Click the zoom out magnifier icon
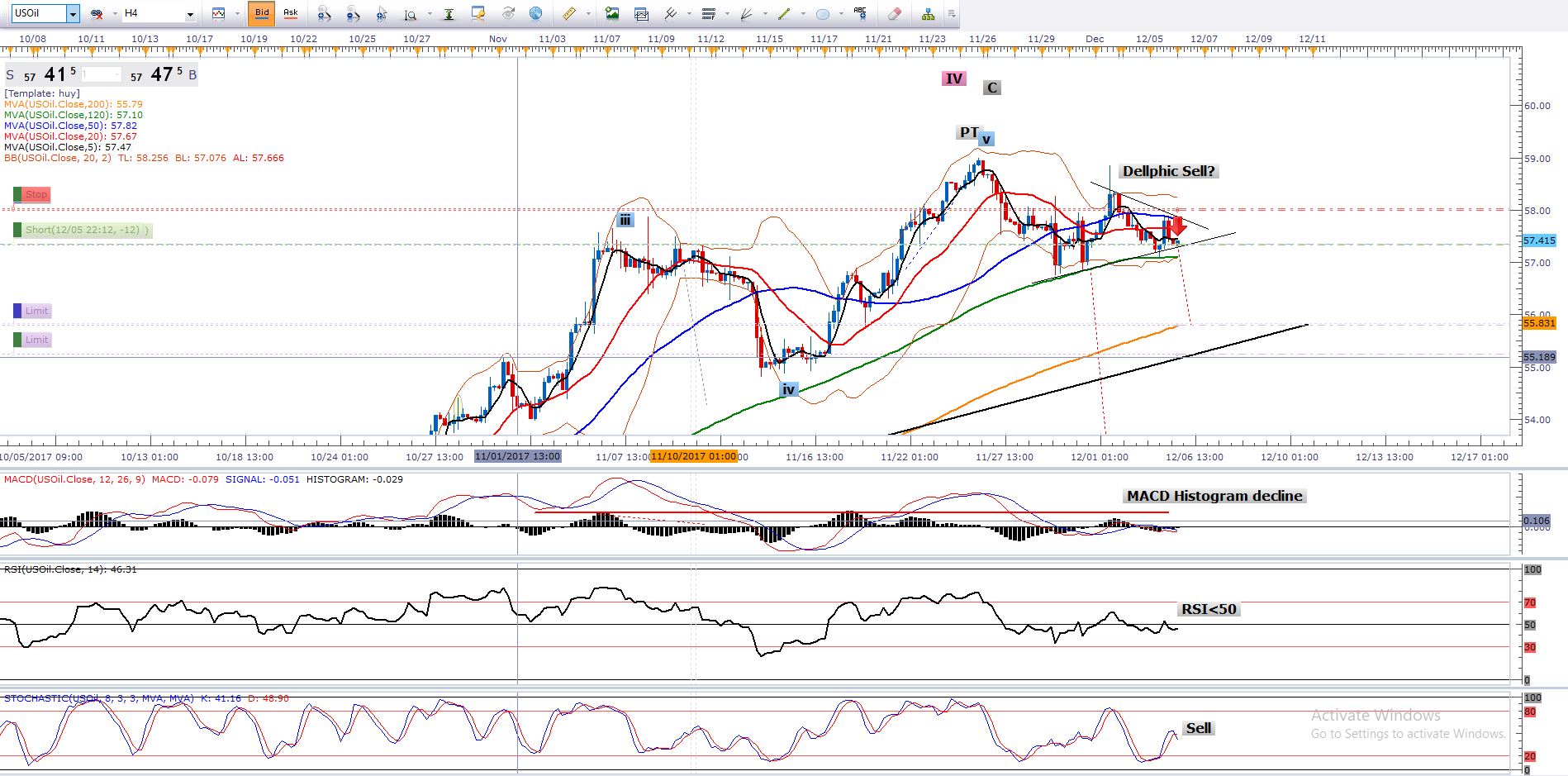This screenshot has width=1568, height=776. click(x=353, y=13)
